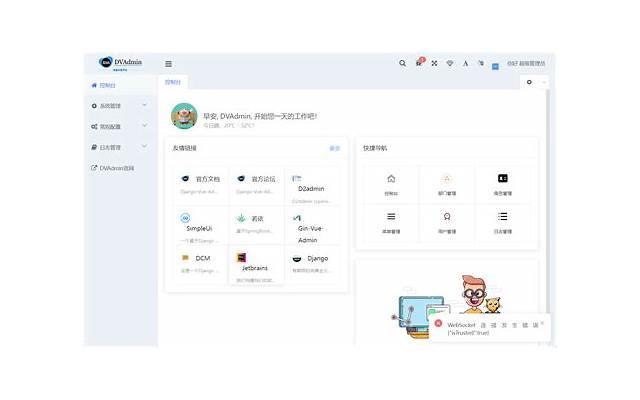Switch to the open page tab below the hamburger icon

tap(173, 82)
